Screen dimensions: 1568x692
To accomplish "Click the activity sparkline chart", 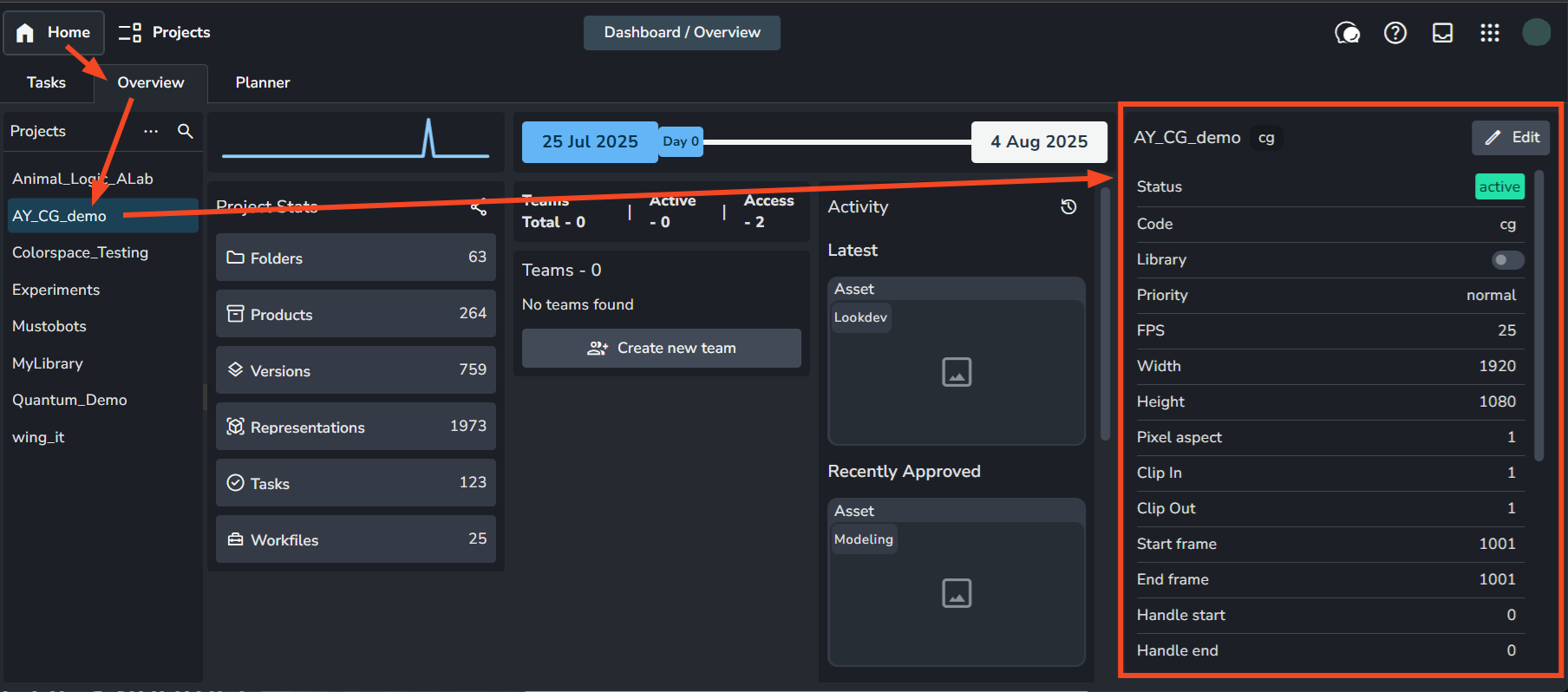I will click(356, 139).
